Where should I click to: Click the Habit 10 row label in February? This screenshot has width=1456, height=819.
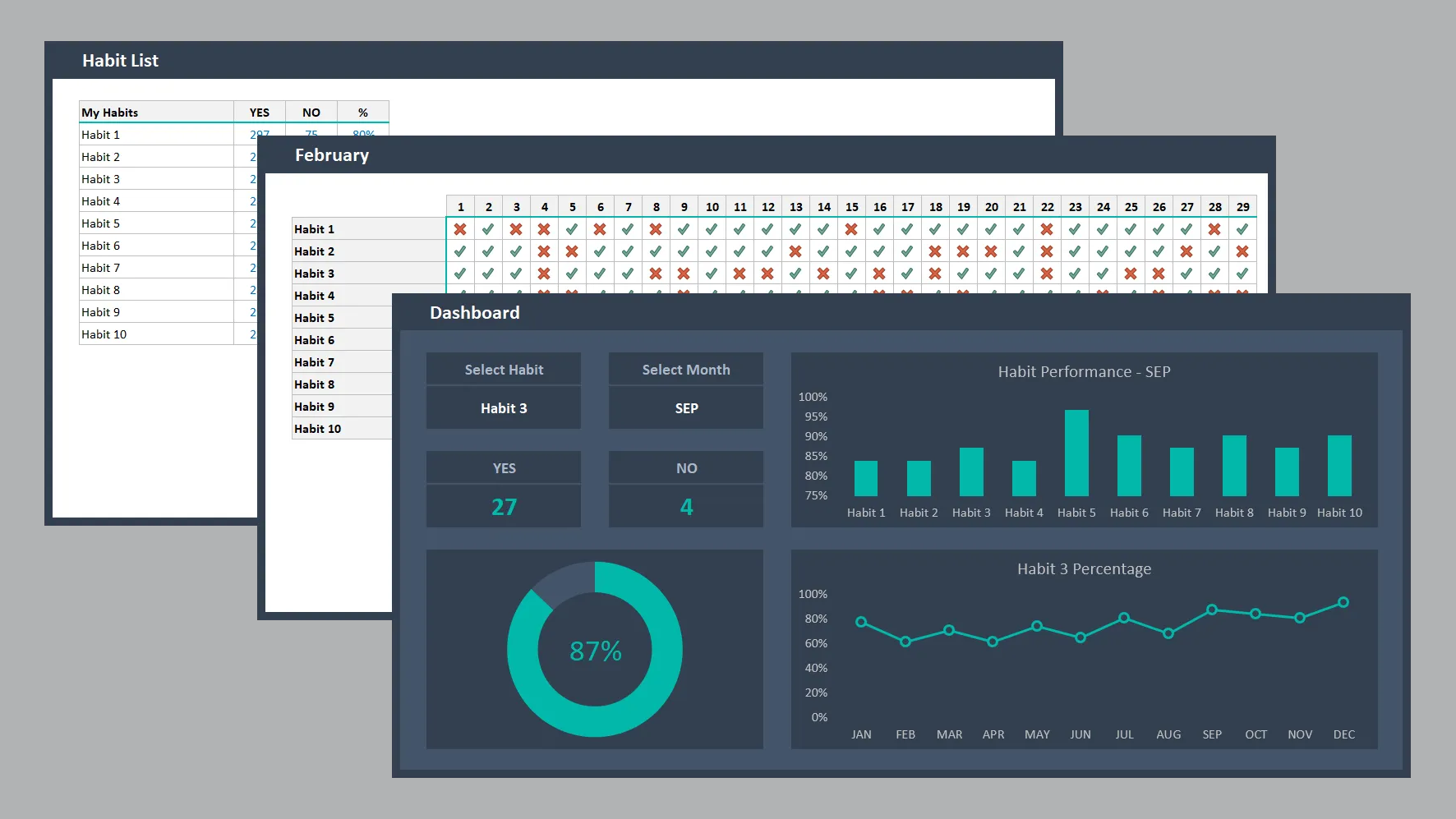tap(318, 429)
